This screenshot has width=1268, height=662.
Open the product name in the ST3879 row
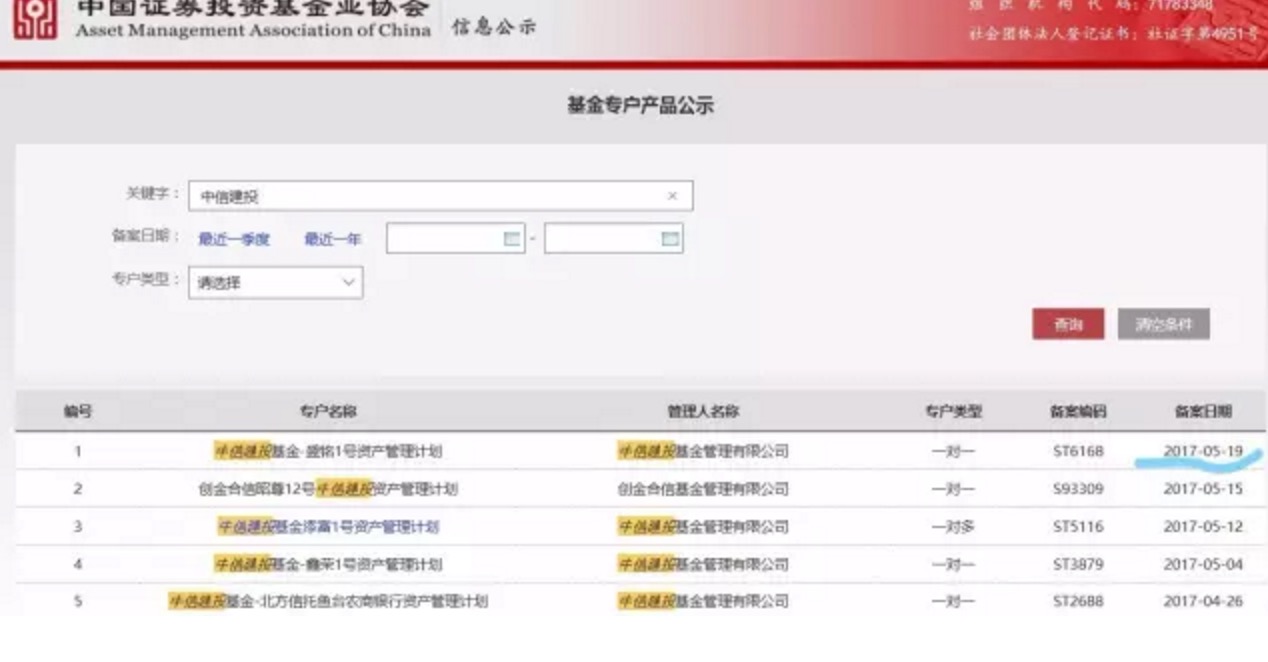tap(328, 564)
